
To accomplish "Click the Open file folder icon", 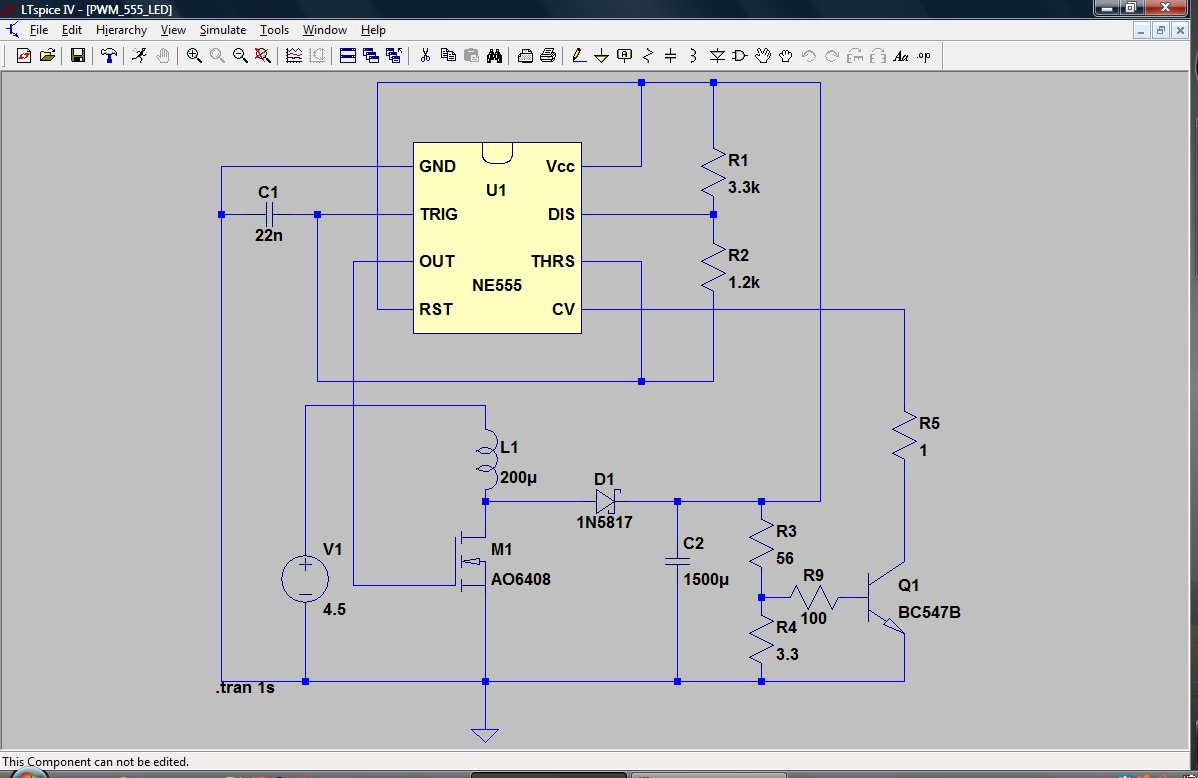I will pos(47,56).
